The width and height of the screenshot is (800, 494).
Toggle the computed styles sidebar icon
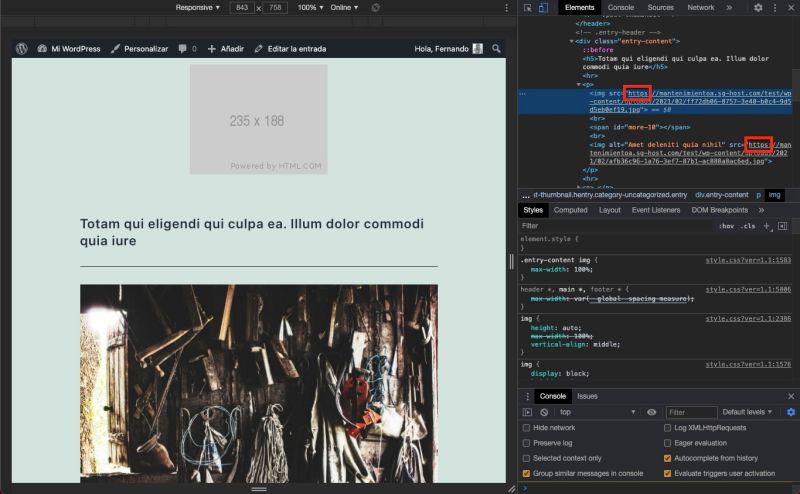(x=783, y=226)
